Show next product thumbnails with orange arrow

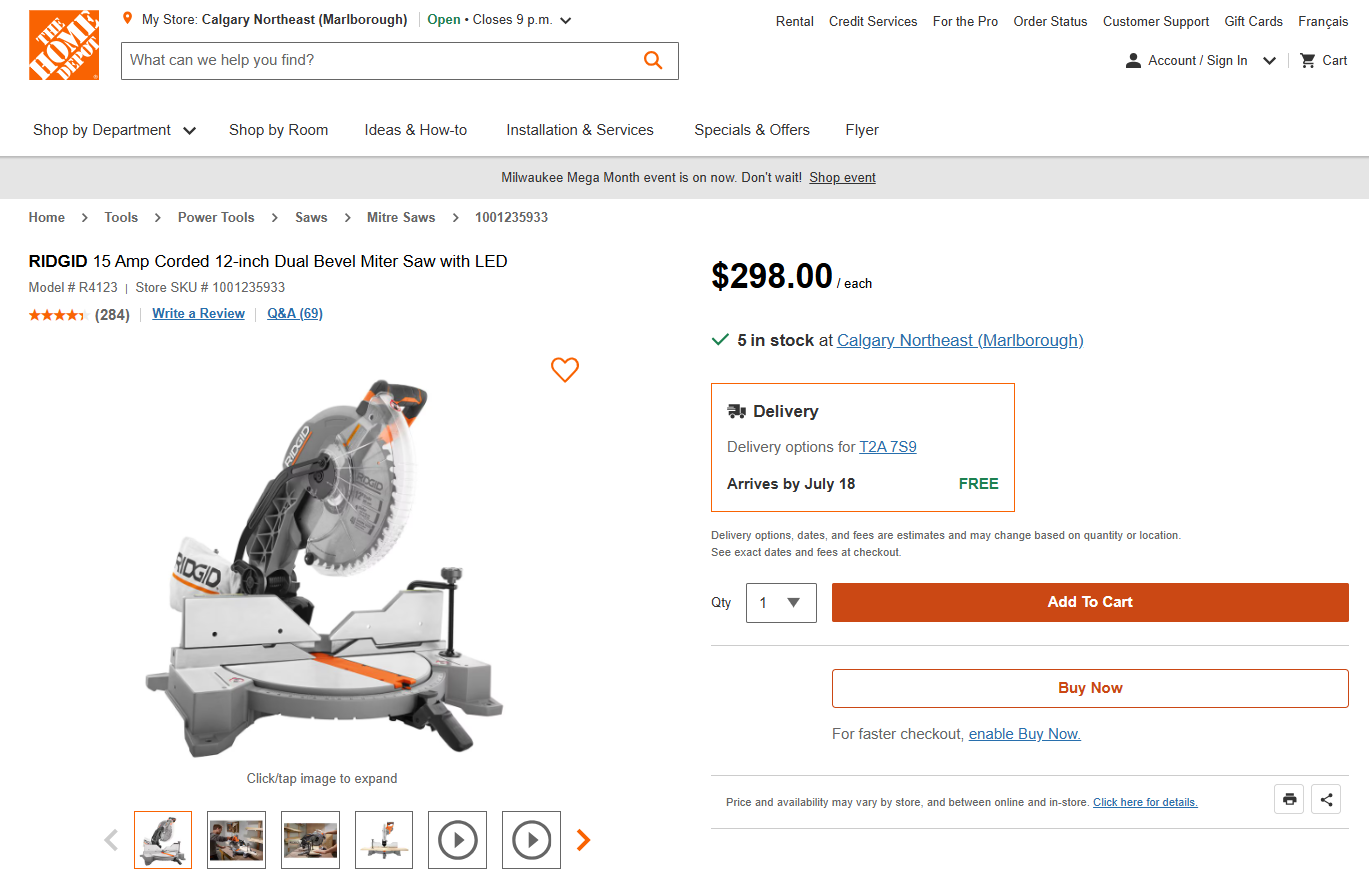point(584,840)
